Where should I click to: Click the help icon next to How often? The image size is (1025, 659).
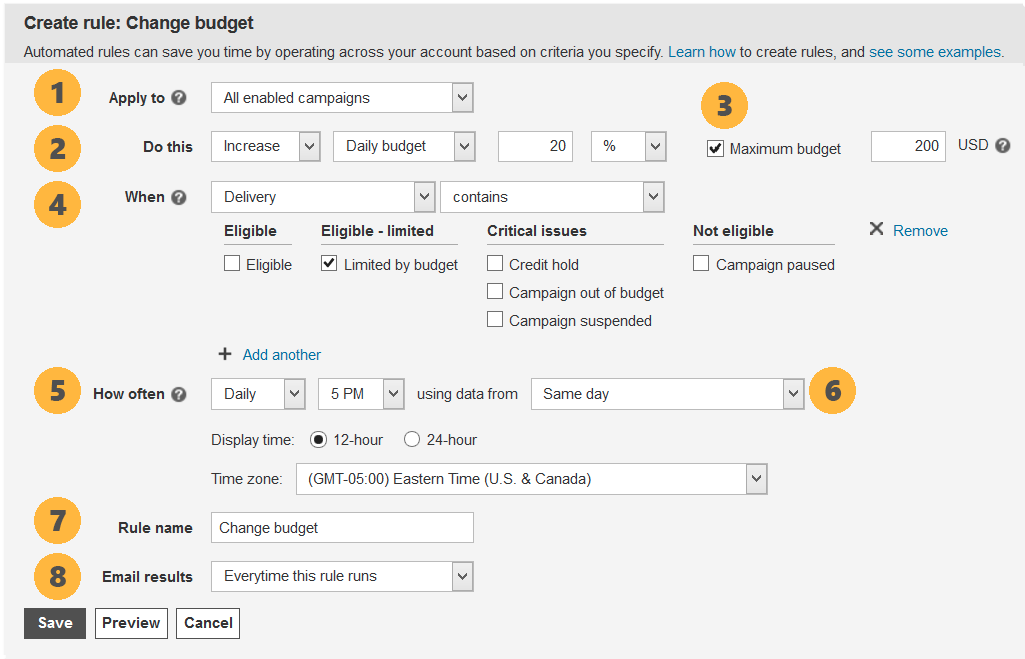pos(179,394)
